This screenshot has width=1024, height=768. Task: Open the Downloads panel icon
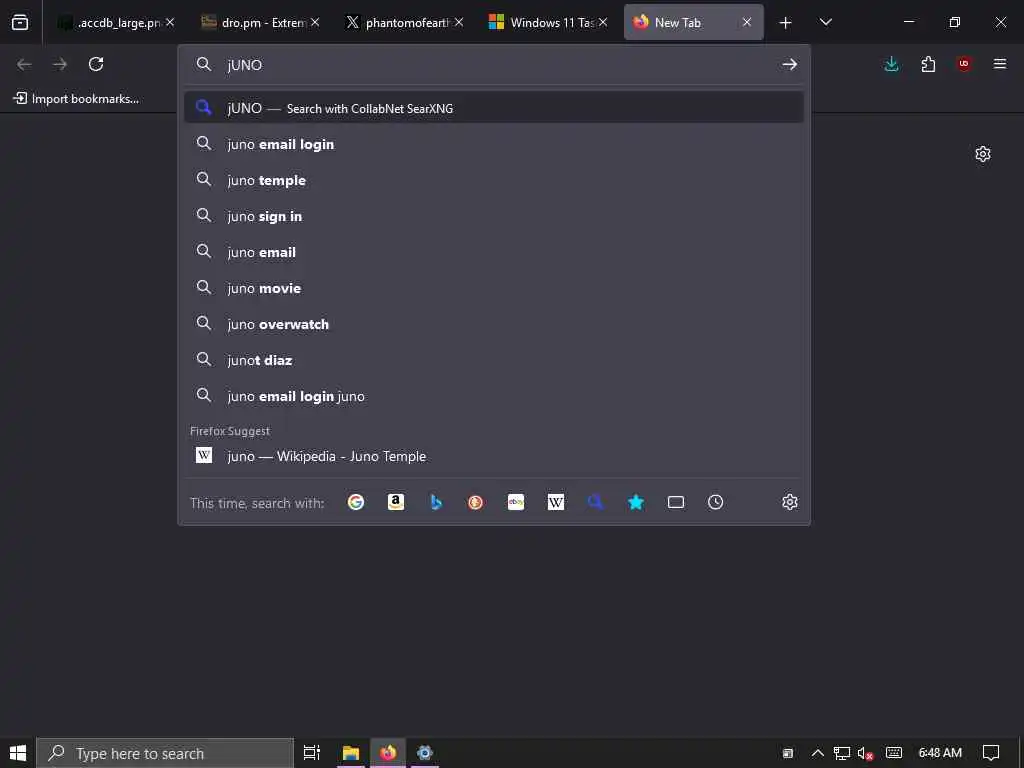[x=891, y=64]
